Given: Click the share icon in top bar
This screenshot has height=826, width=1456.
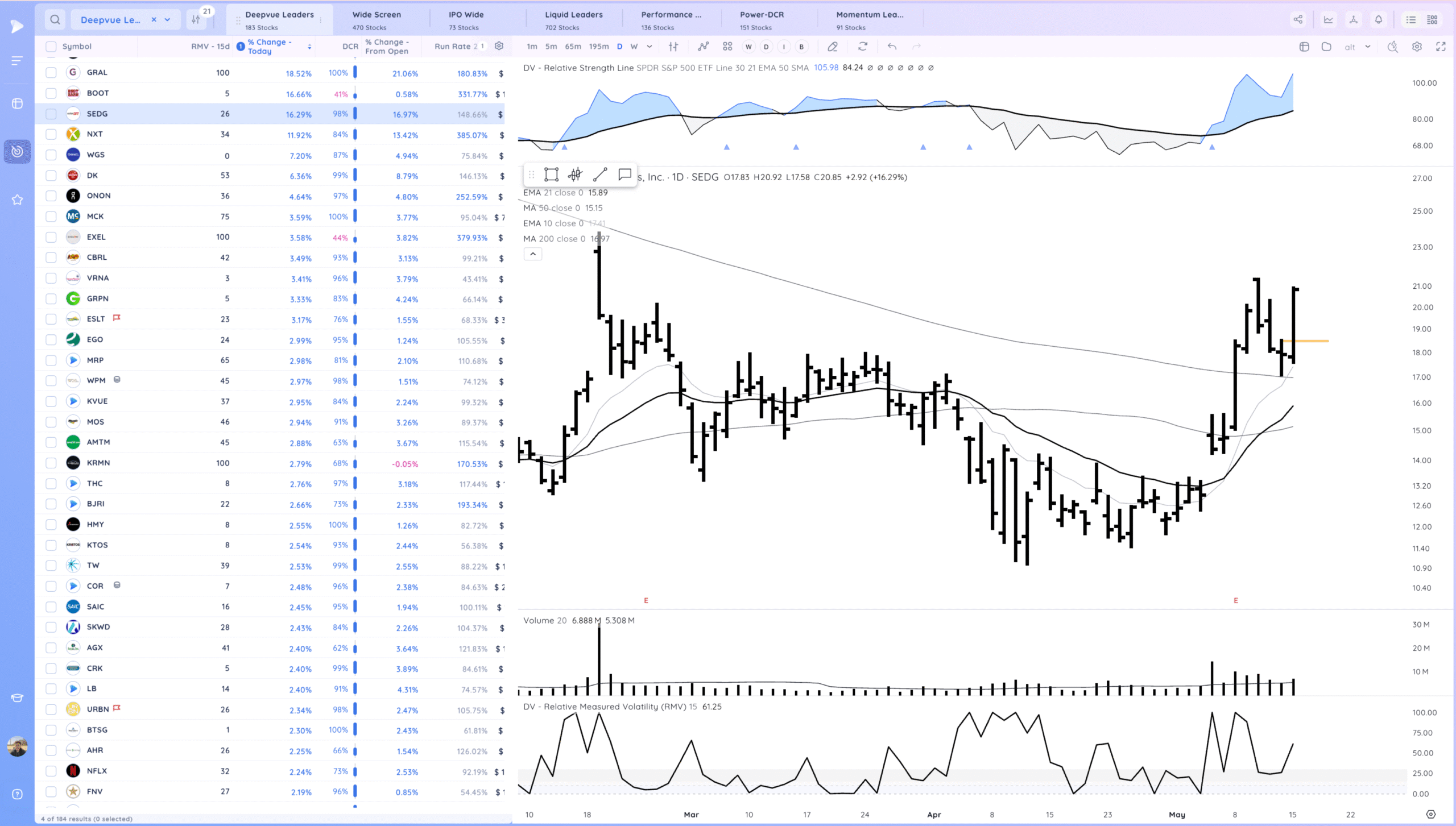Looking at the screenshot, I should (x=1298, y=20).
